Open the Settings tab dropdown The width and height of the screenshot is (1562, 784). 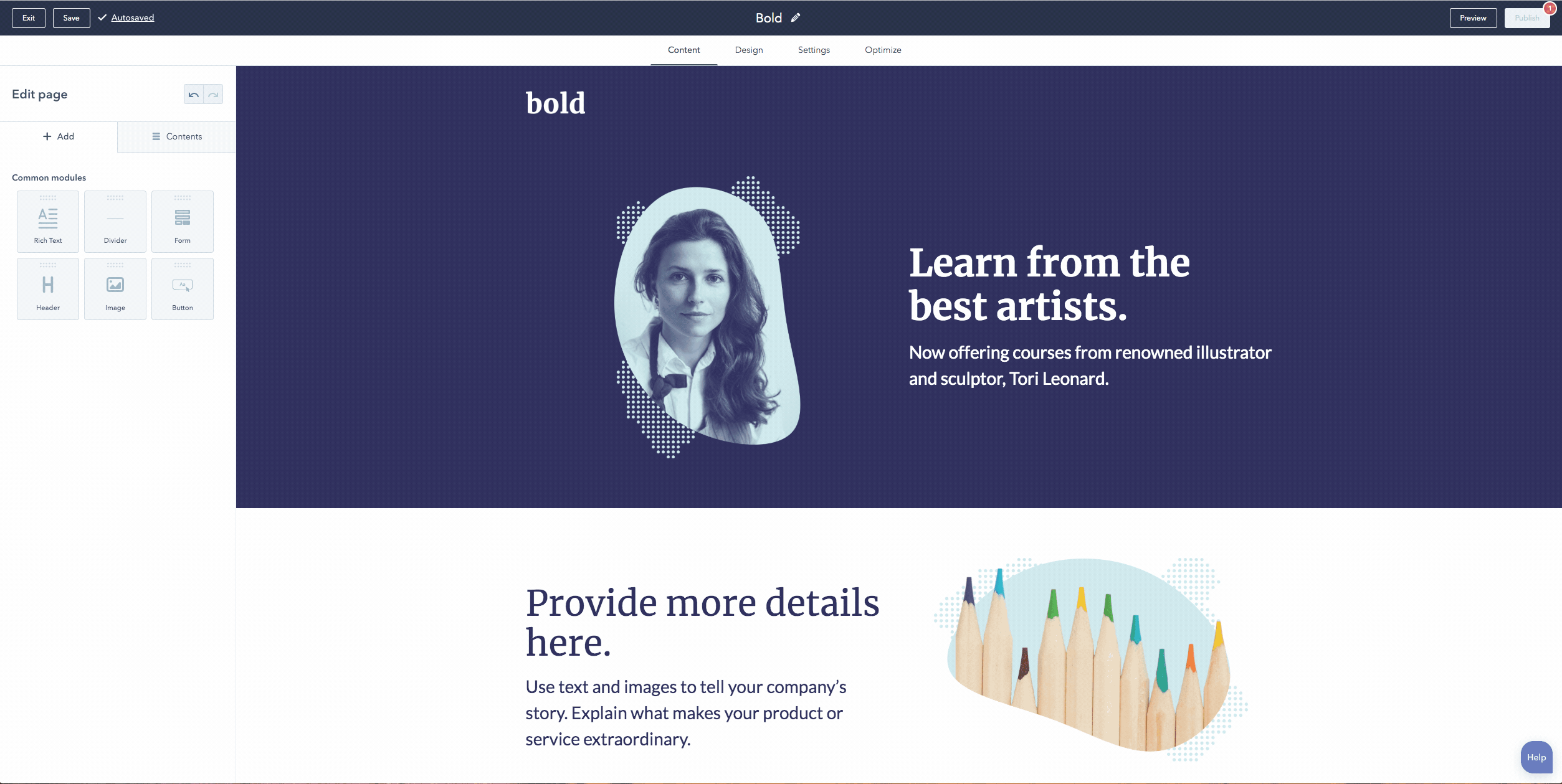813,49
